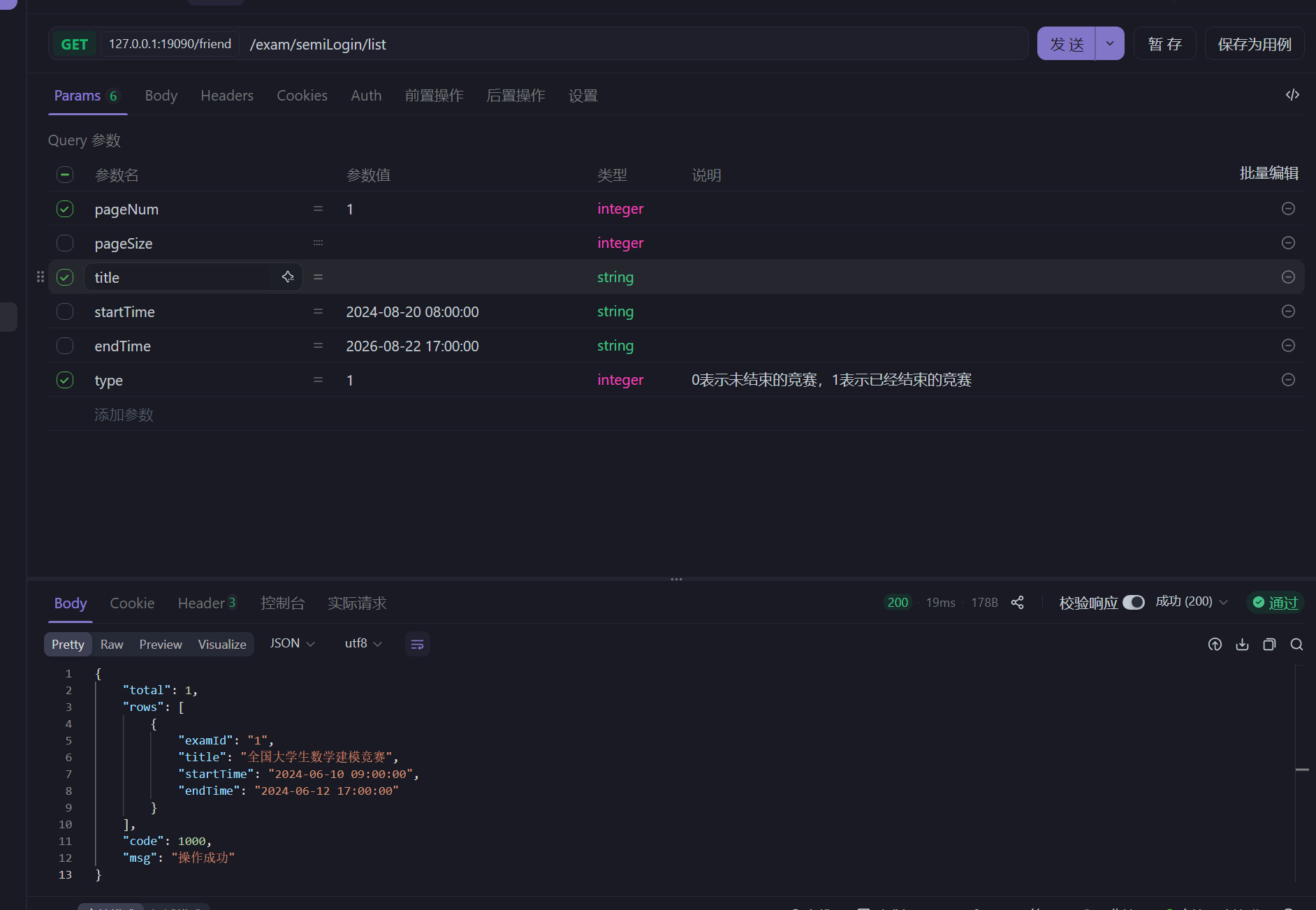Remove the endTime parameter row

pos(1288,346)
